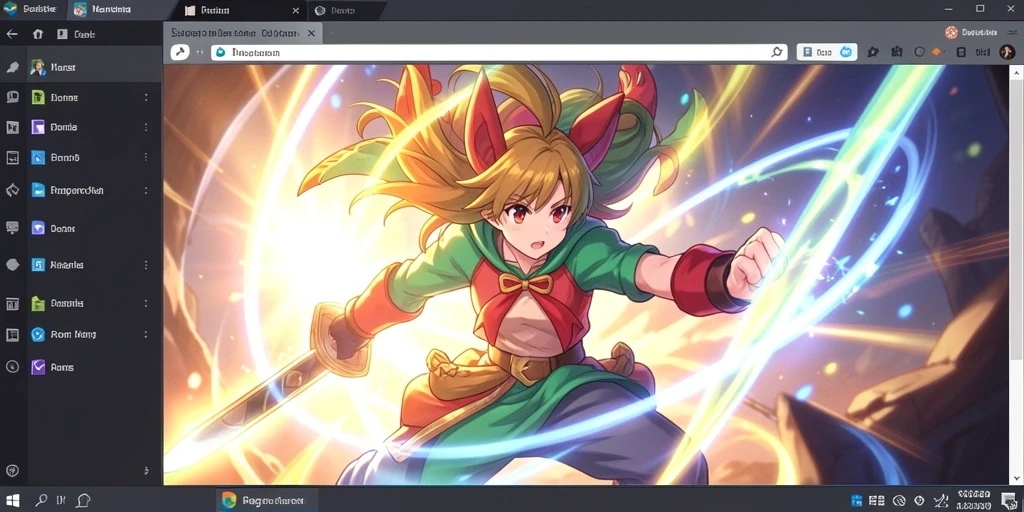Click the anime character image in the page
Image resolution: width=1024 pixels, height=512 pixels.
pyautogui.click(x=586, y=274)
